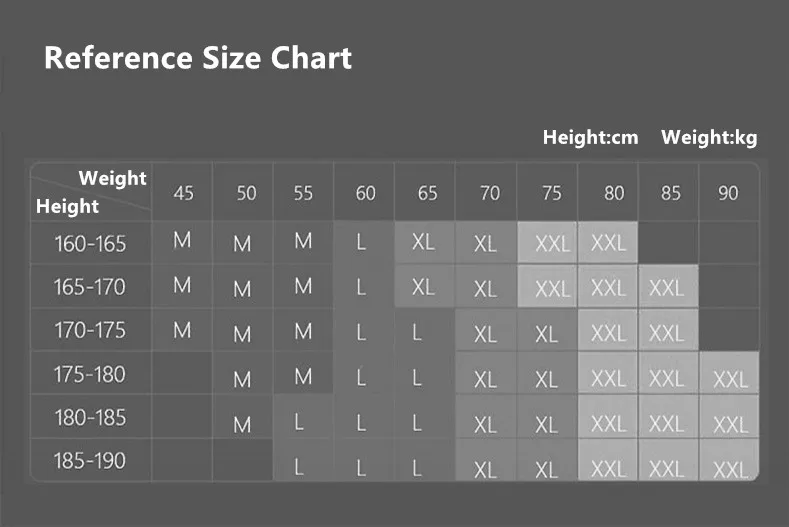Click M cell for 160-165 at 45kg

[182, 241]
